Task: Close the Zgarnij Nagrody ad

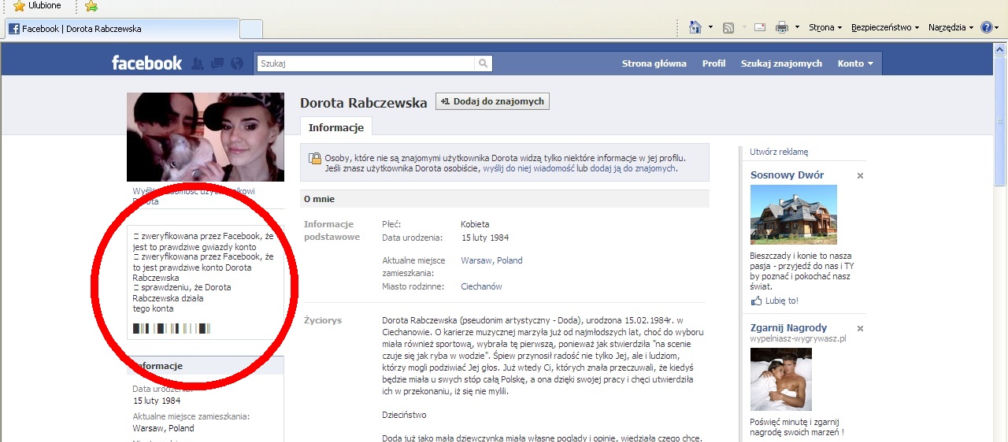Action: pyautogui.click(x=860, y=328)
